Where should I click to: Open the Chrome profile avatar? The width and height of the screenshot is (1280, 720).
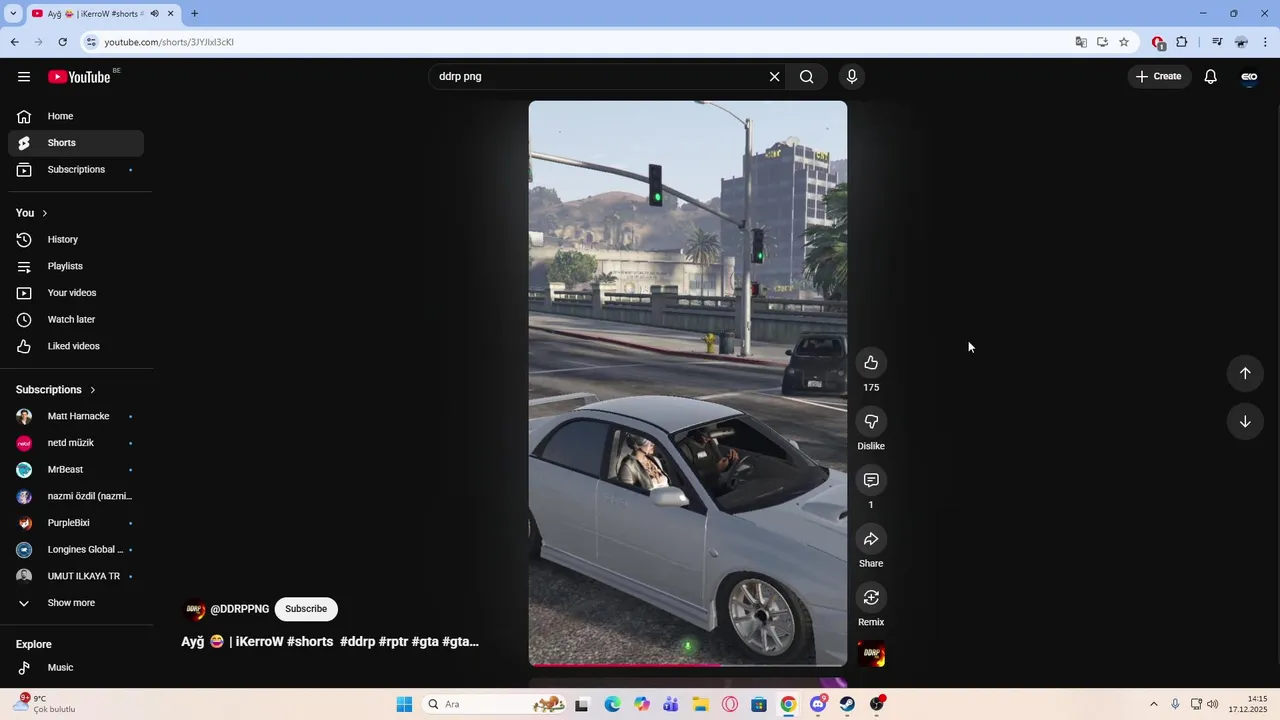(1241, 42)
